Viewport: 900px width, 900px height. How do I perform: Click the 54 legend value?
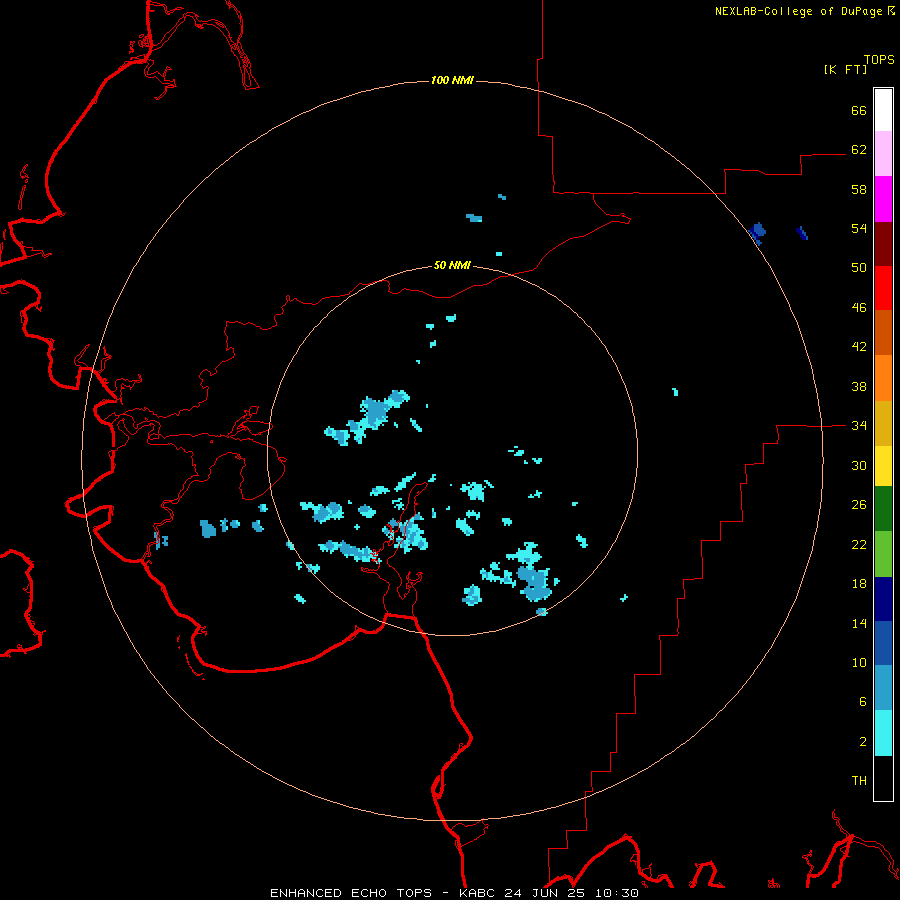[859, 228]
